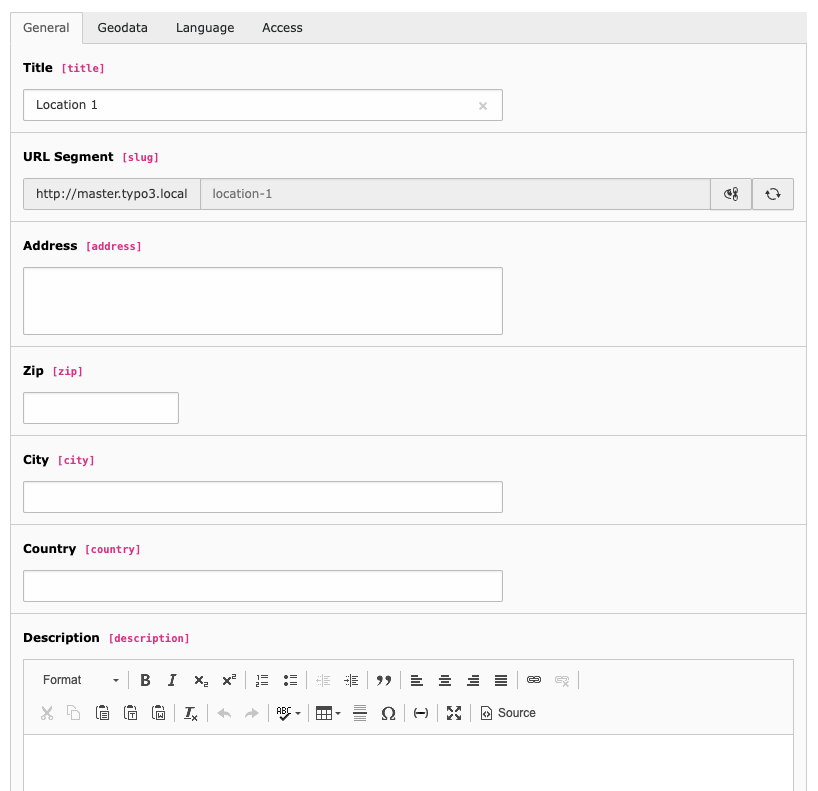818x791 pixels.
Task: Toggle italic formatting in Description editor
Action: (x=172, y=680)
